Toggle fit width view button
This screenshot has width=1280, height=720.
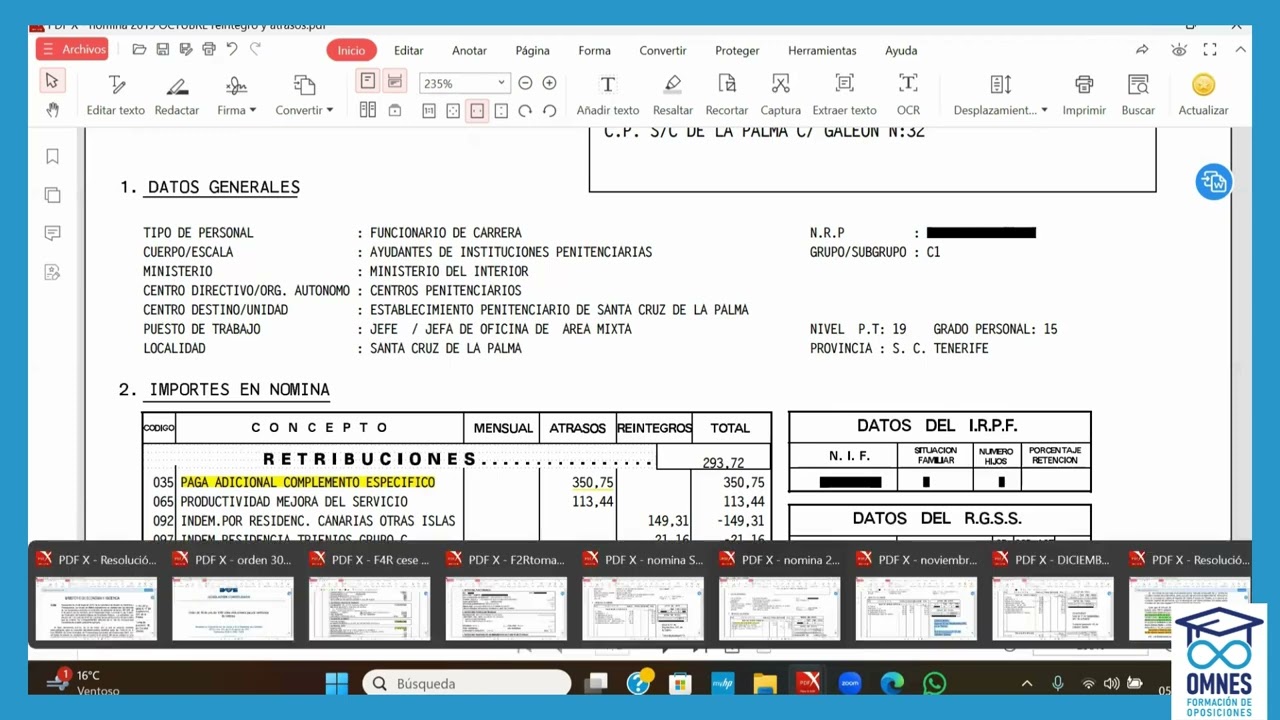[x=477, y=111]
